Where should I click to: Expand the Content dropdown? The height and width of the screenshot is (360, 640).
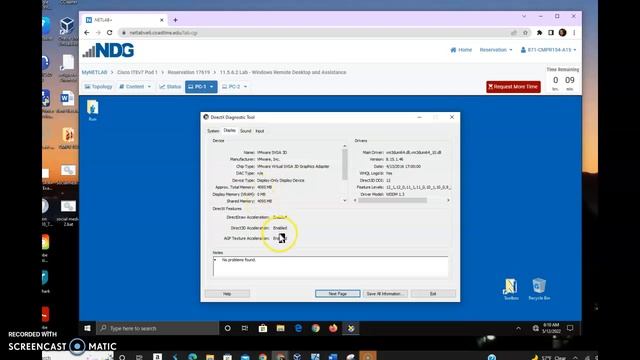tap(135, 87)
